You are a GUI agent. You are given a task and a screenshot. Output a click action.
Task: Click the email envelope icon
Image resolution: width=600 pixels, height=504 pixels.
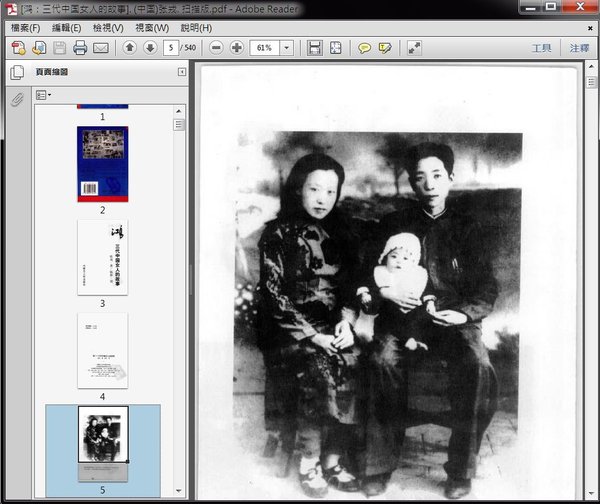(101, 48)
